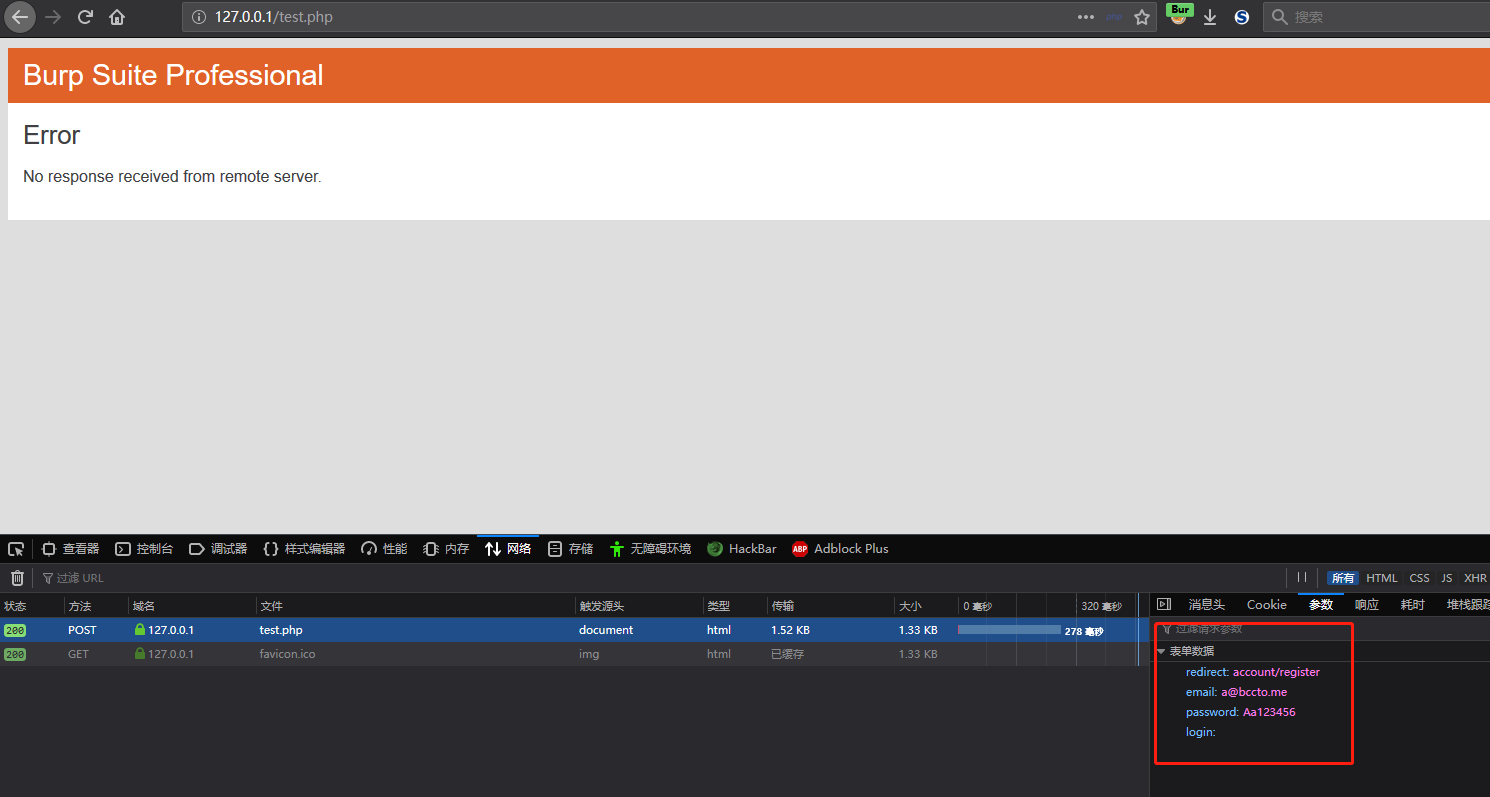Filter requests by CSS type

pos(1420,578)
